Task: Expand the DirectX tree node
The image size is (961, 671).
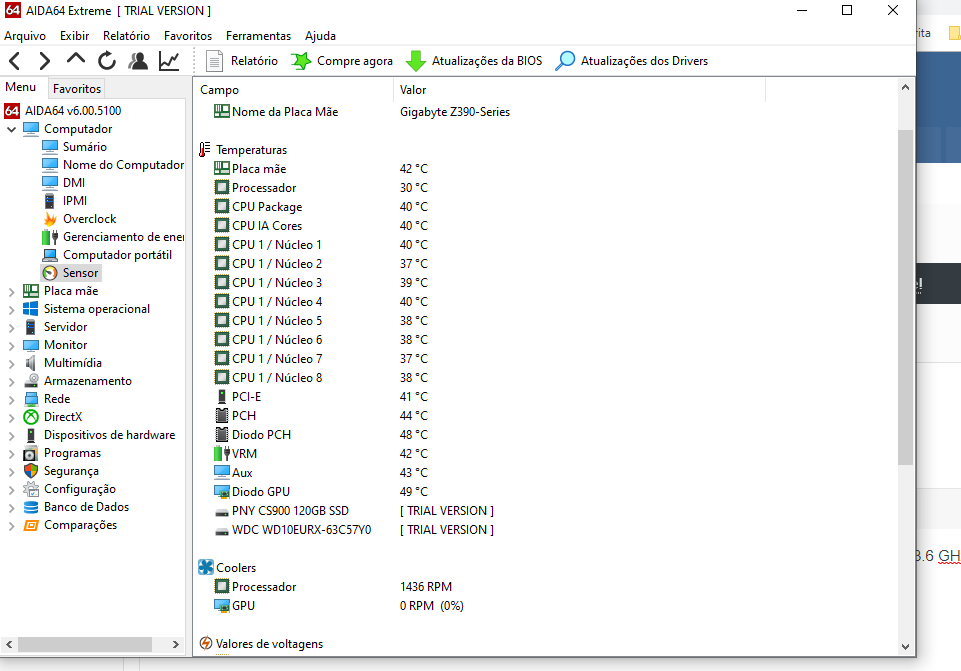Action: pyautogui.click(x=11, y=418)
